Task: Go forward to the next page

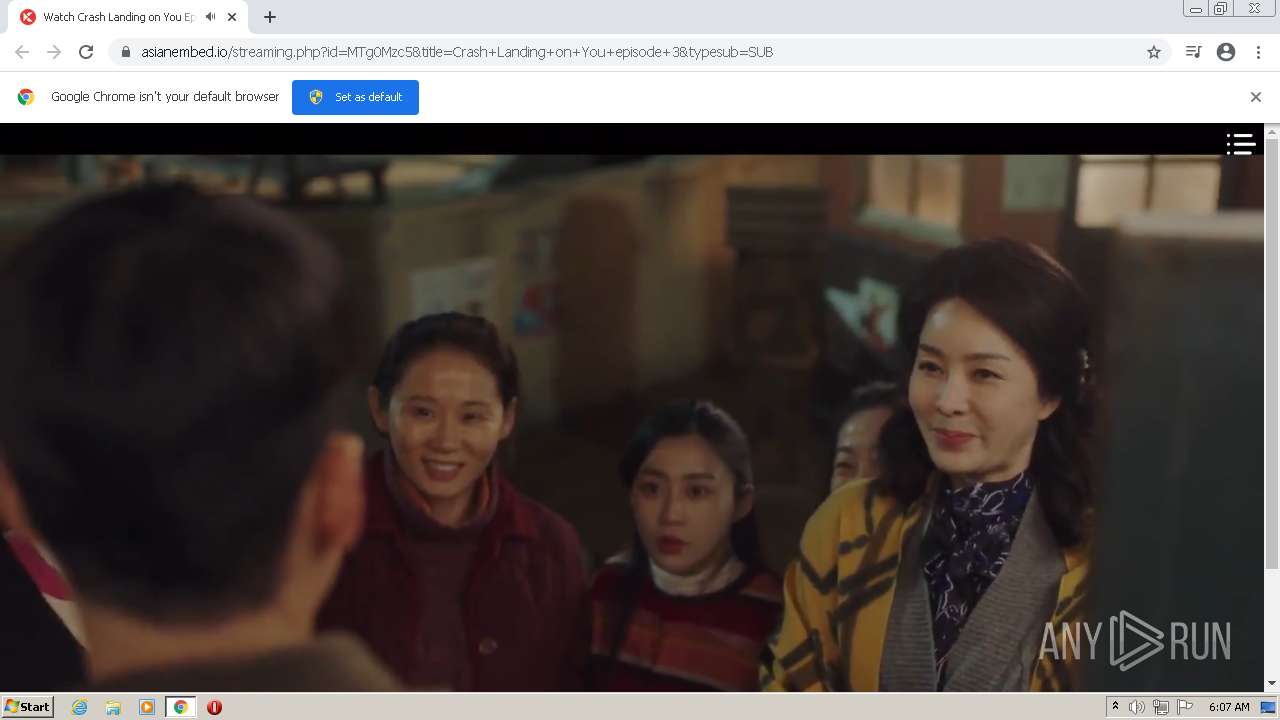Action: [x=54, y=52]
